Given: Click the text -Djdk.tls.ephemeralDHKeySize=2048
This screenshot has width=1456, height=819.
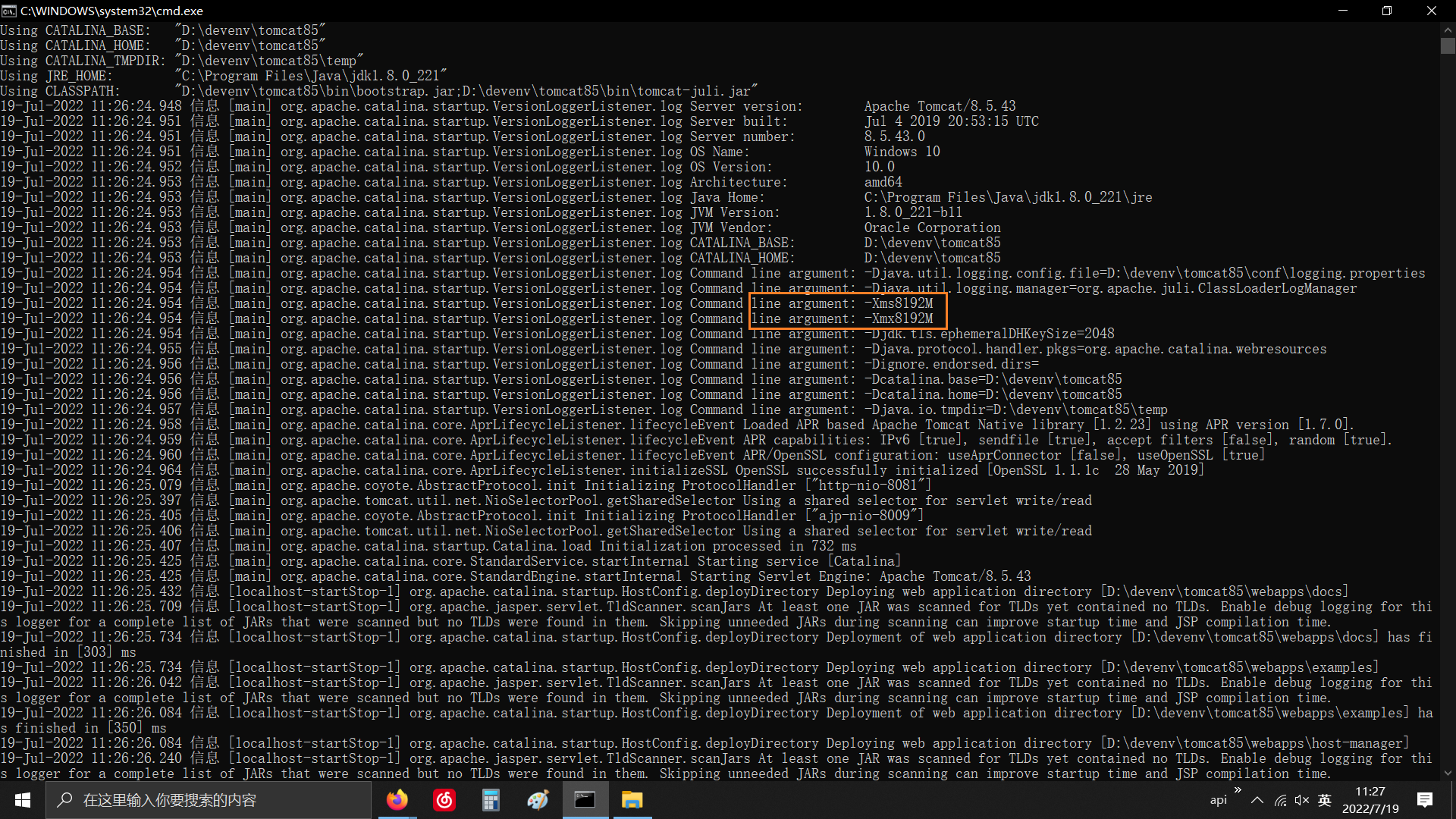Looking at the screenshot, I should pyautogui.click(x=990, y=334).
